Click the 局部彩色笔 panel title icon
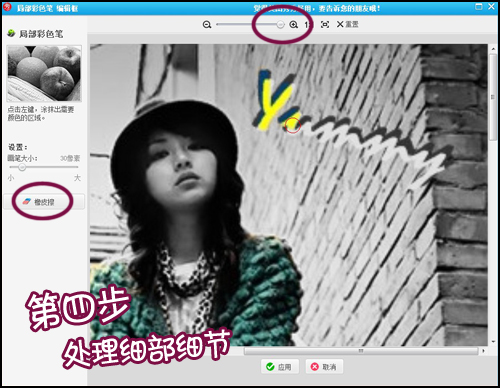 (x=11, y=33)
